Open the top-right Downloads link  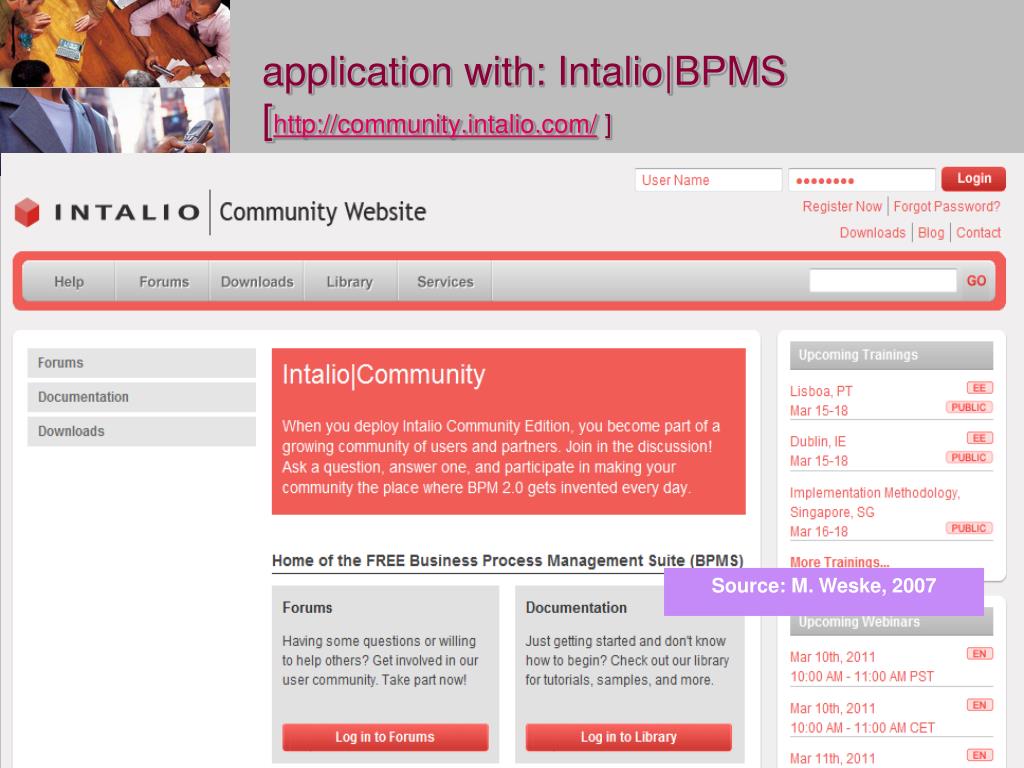pyautogui.click(x=872, y=232)
